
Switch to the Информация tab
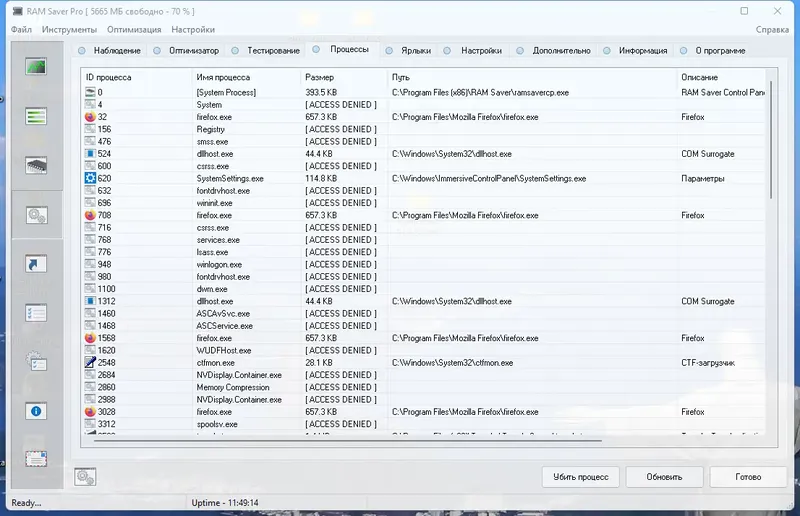coord(636,51)
